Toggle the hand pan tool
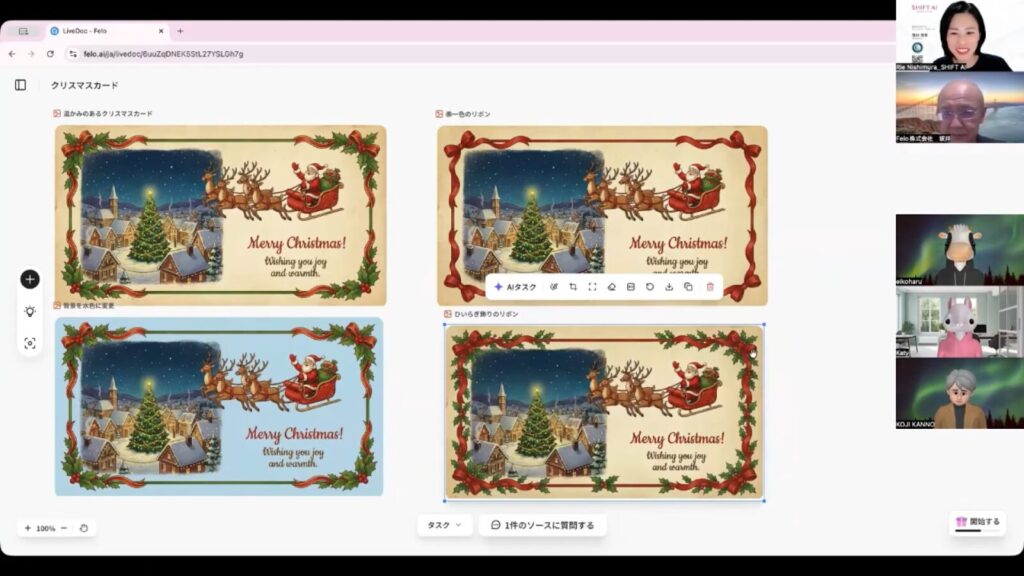The image size is (1024, 576). coord(84,528)
